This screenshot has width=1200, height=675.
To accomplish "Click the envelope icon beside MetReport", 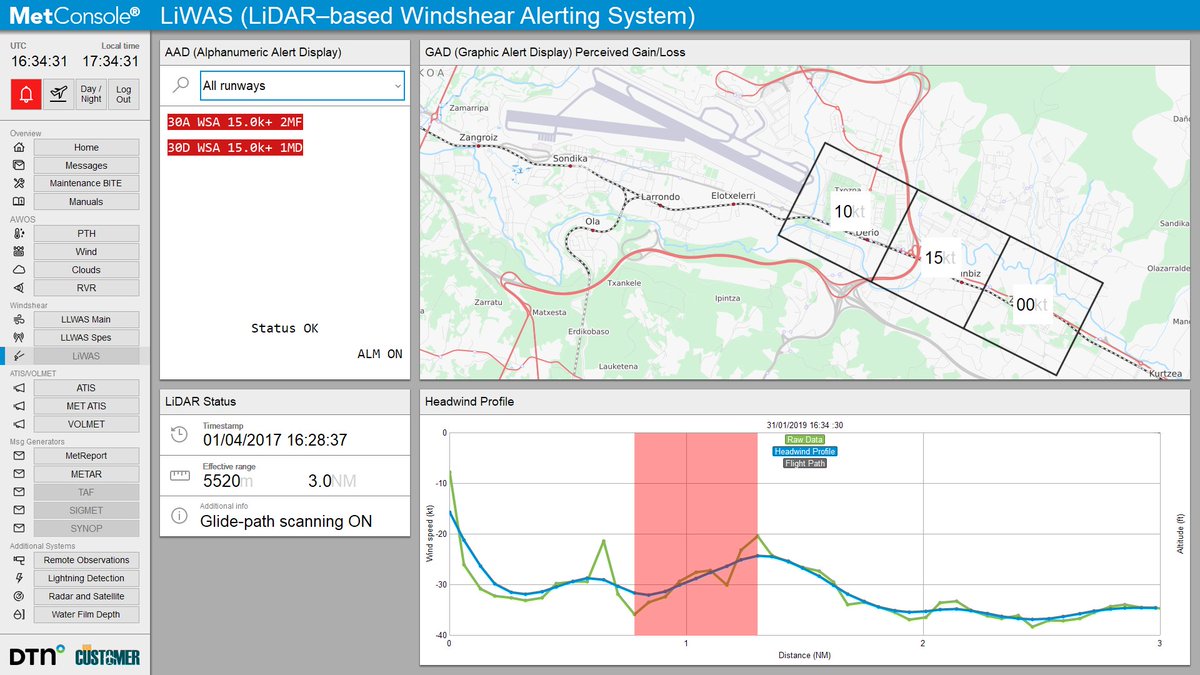I will tap(18, 455).
